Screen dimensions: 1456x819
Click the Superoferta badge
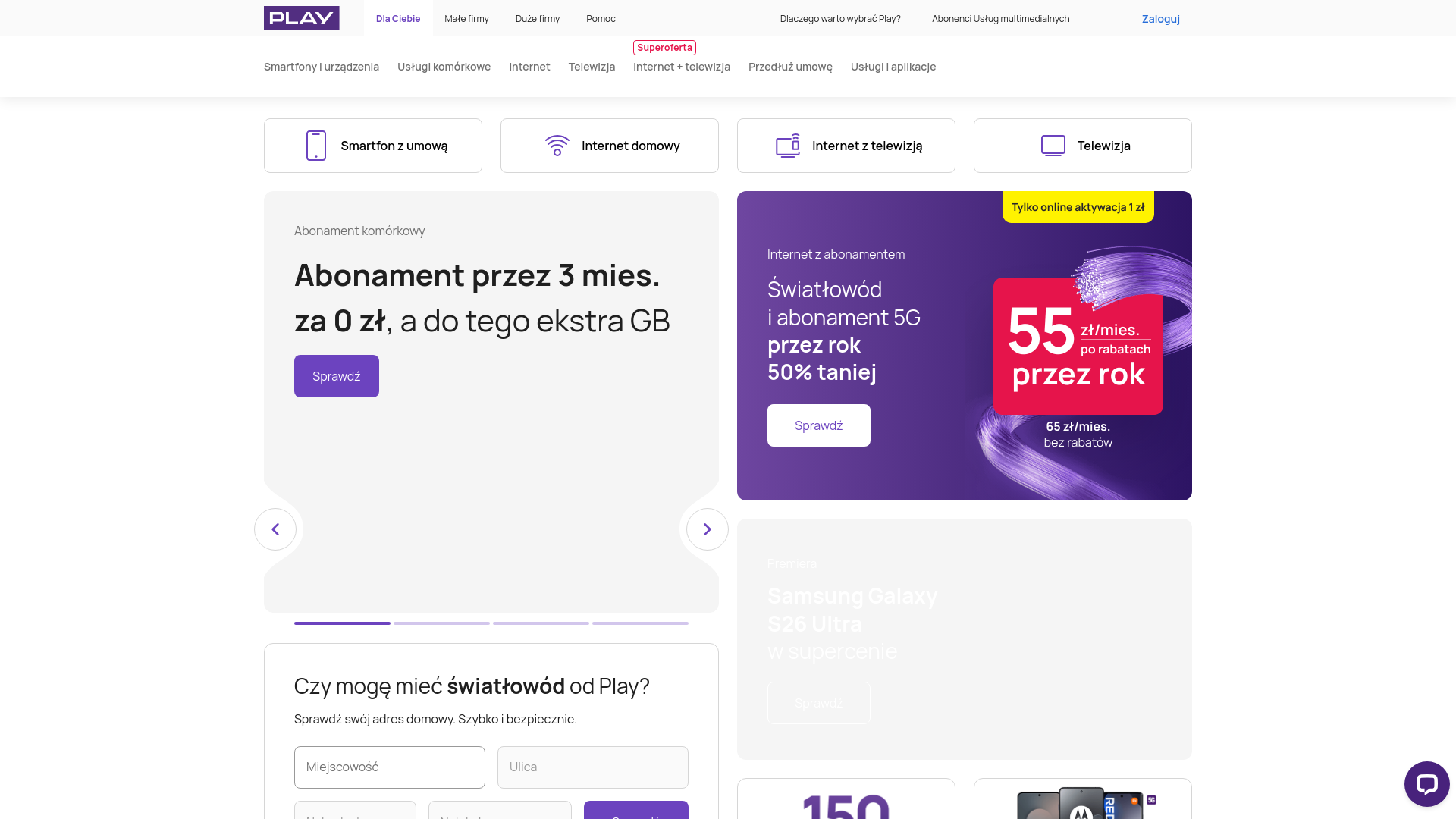click(664, 48)
